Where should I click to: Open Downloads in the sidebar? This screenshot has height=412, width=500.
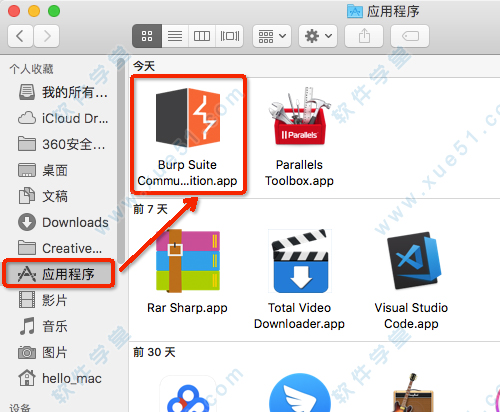coord(63,222)
